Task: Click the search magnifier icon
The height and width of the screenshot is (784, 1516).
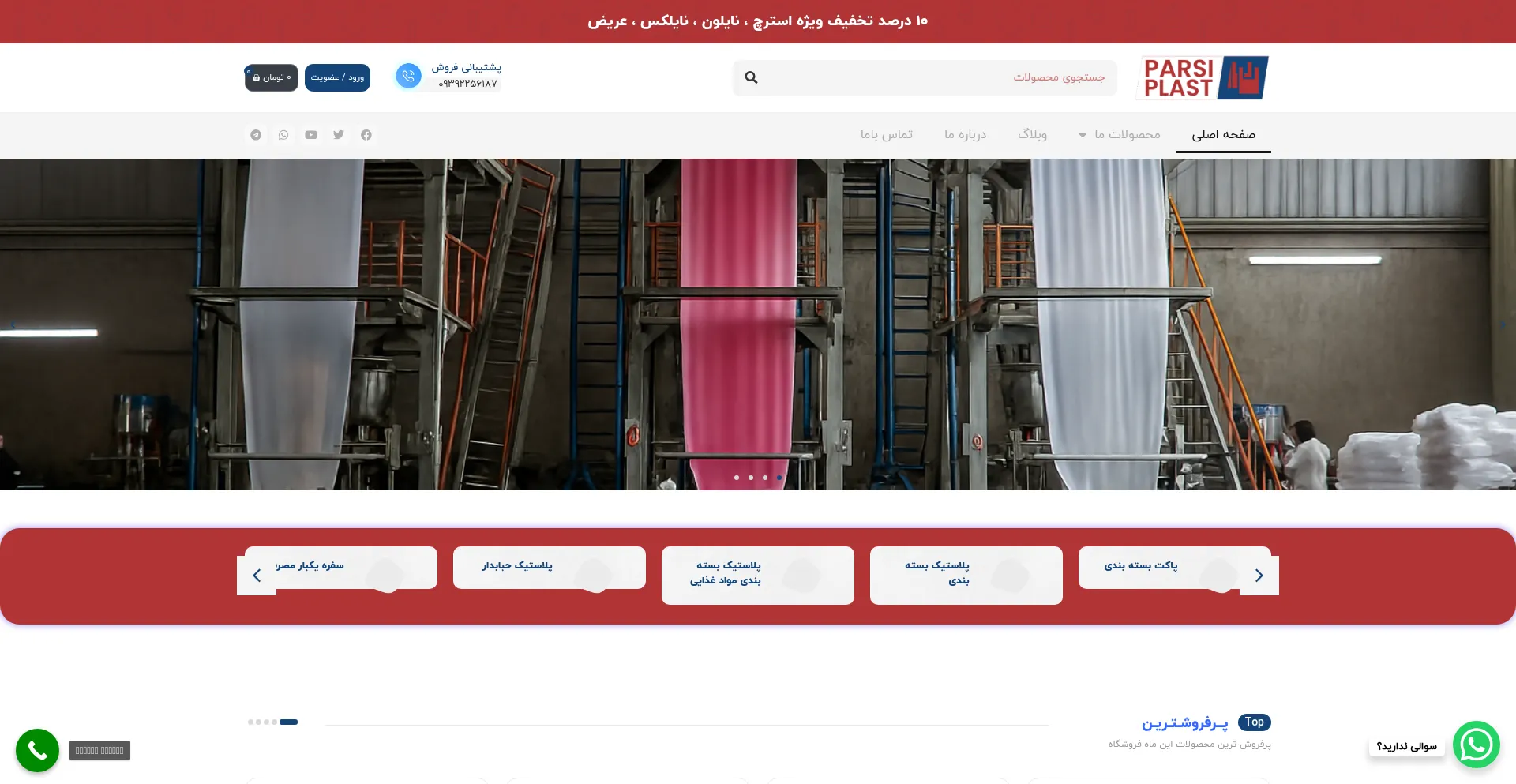Action: 751,77
